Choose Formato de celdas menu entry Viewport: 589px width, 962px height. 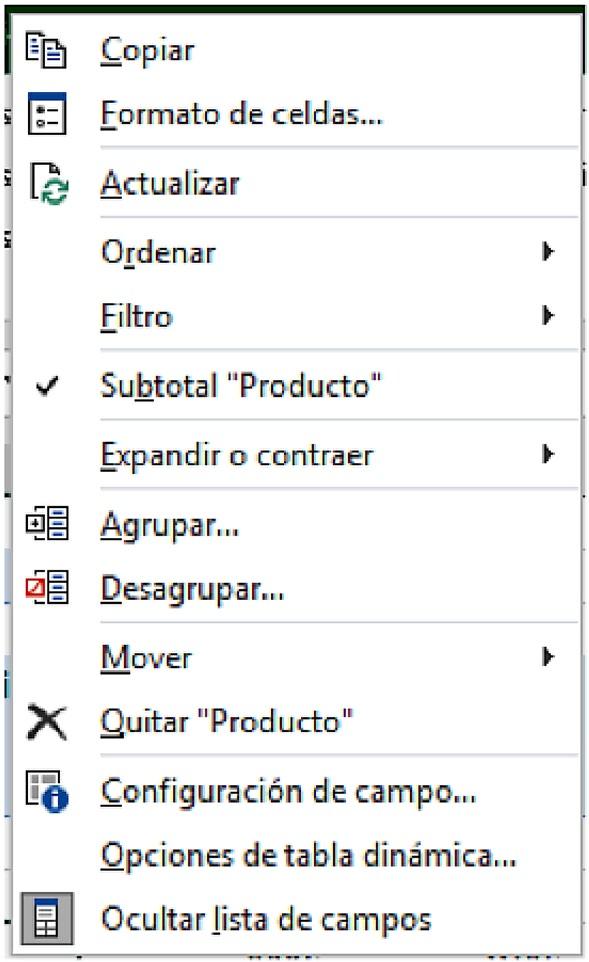click(x=242, y=115)
